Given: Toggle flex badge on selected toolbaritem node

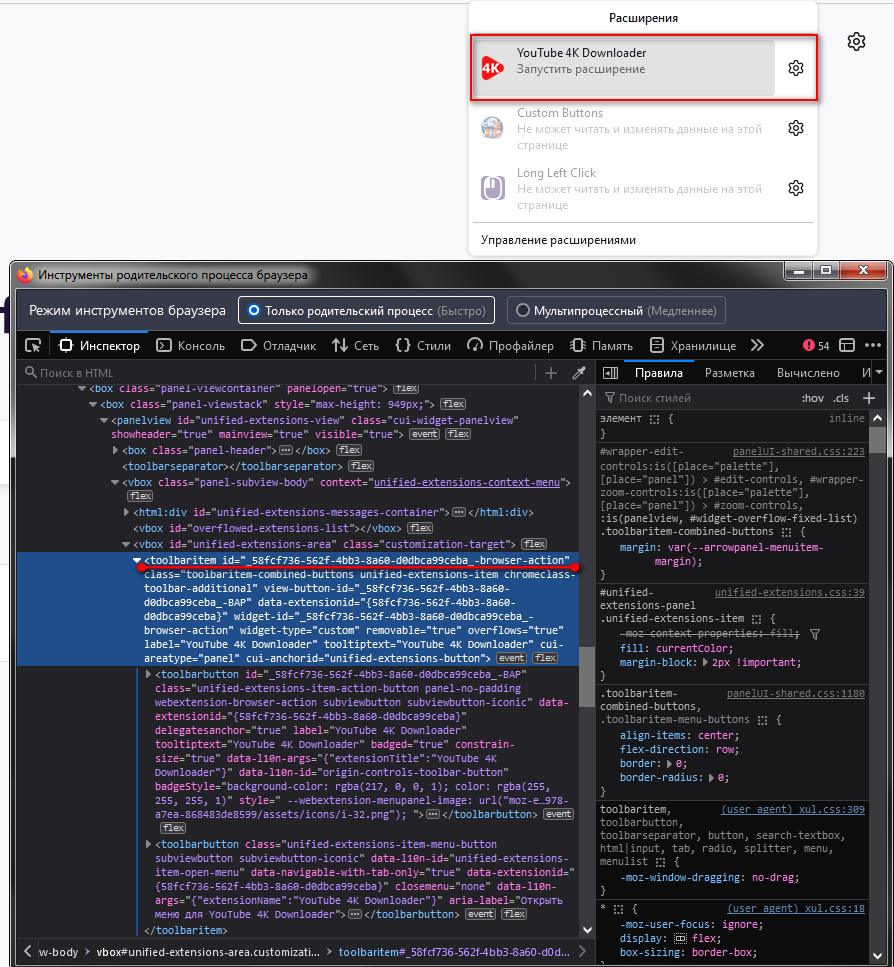Looking at the screenshot, I should click(545, 658).
